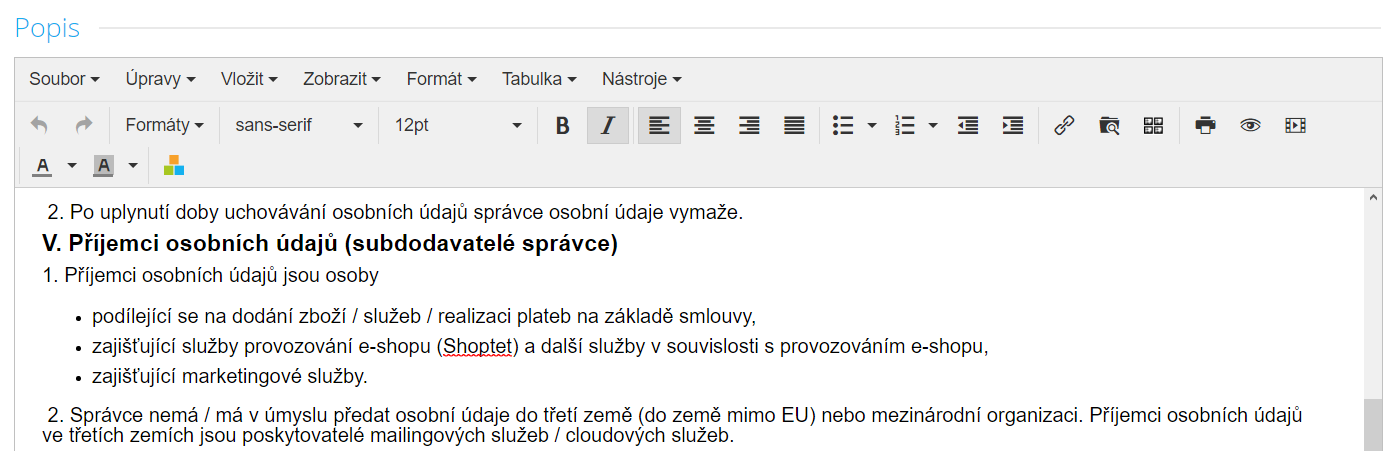This screenshot has width=1400, height=459.
Task: Redo the last undone edit
Action: click(x=84, y=125)
